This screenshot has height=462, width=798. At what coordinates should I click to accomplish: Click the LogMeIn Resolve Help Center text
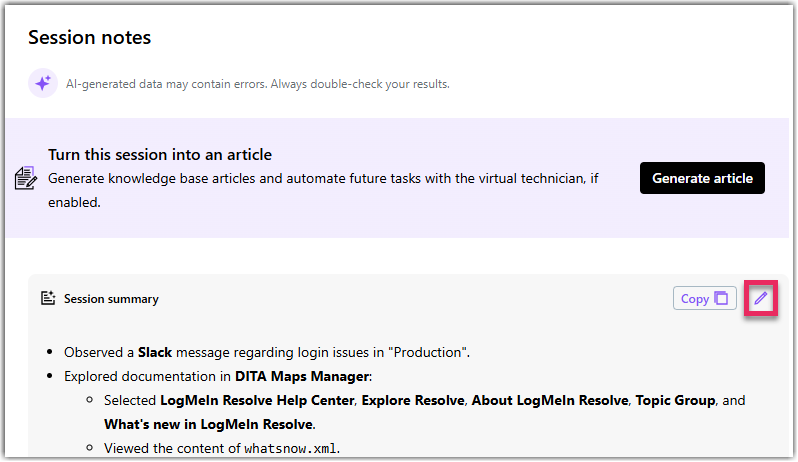(257, 400)
